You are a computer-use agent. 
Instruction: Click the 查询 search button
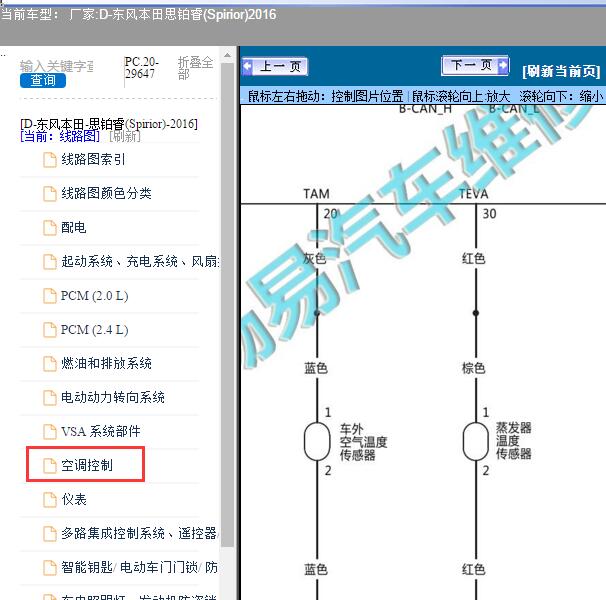pyautogui.click(x=43, y=80)
